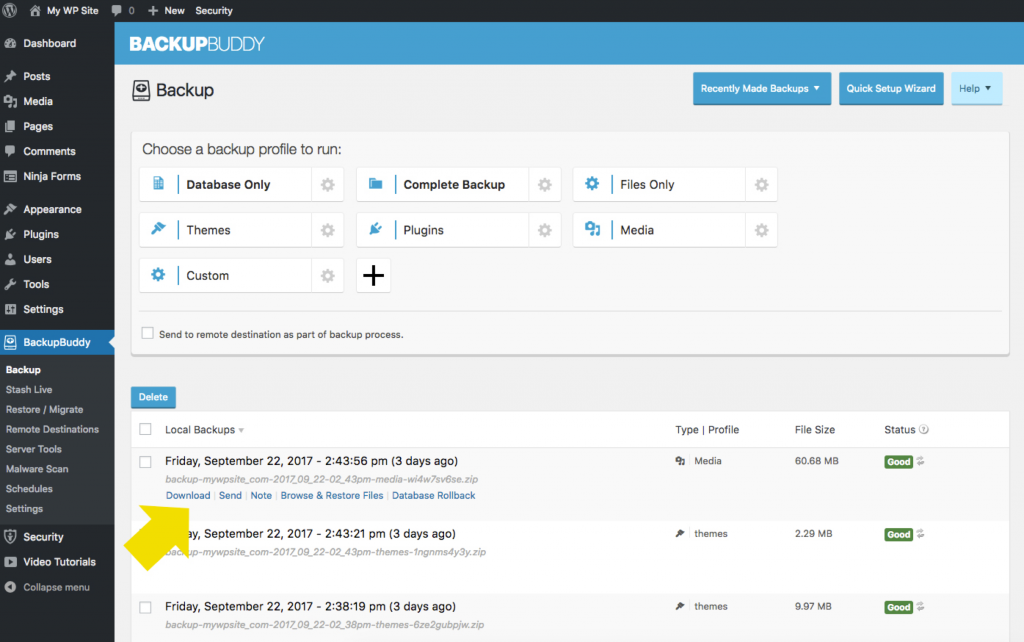Click rescan icon next to 9.97 MB Good status

tap(920, 607)
